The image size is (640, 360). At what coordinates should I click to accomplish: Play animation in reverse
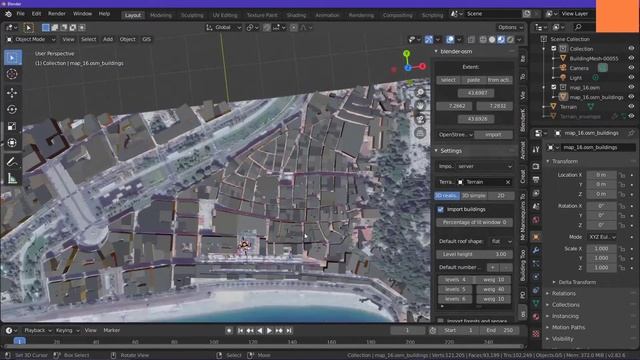coord(260,331)
